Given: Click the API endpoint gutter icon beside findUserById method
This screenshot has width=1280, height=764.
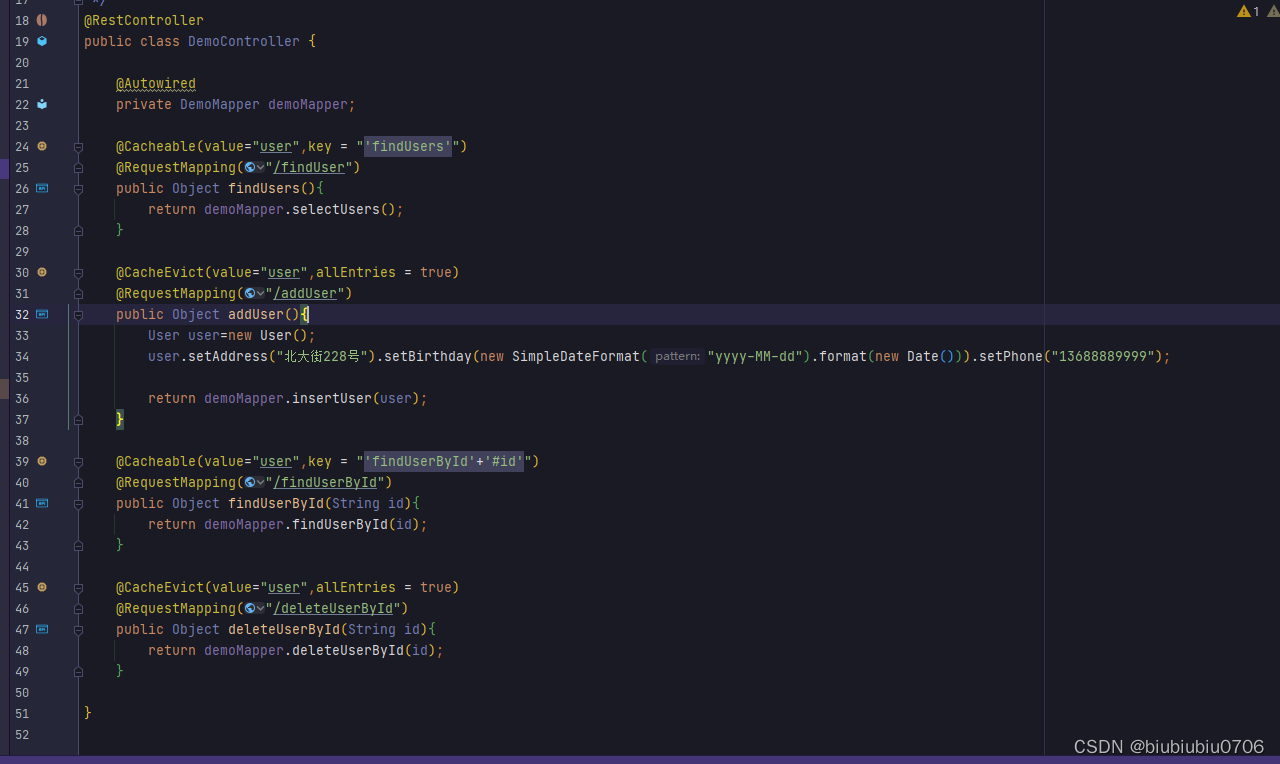Looking at the screenshot, I should (42, 503).
